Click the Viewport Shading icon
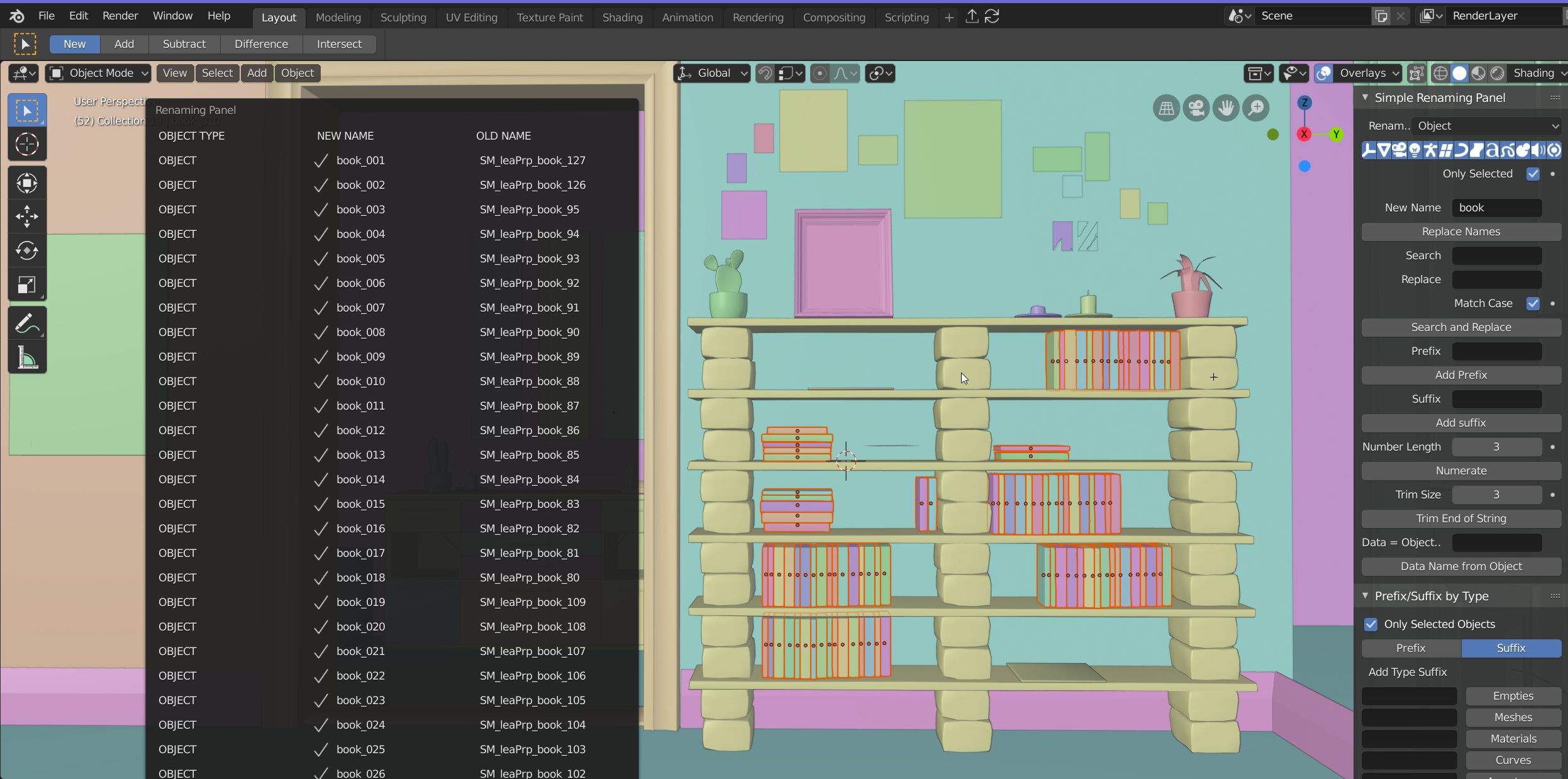This screenshot has width=1568, height=779. coord(1462,73)
